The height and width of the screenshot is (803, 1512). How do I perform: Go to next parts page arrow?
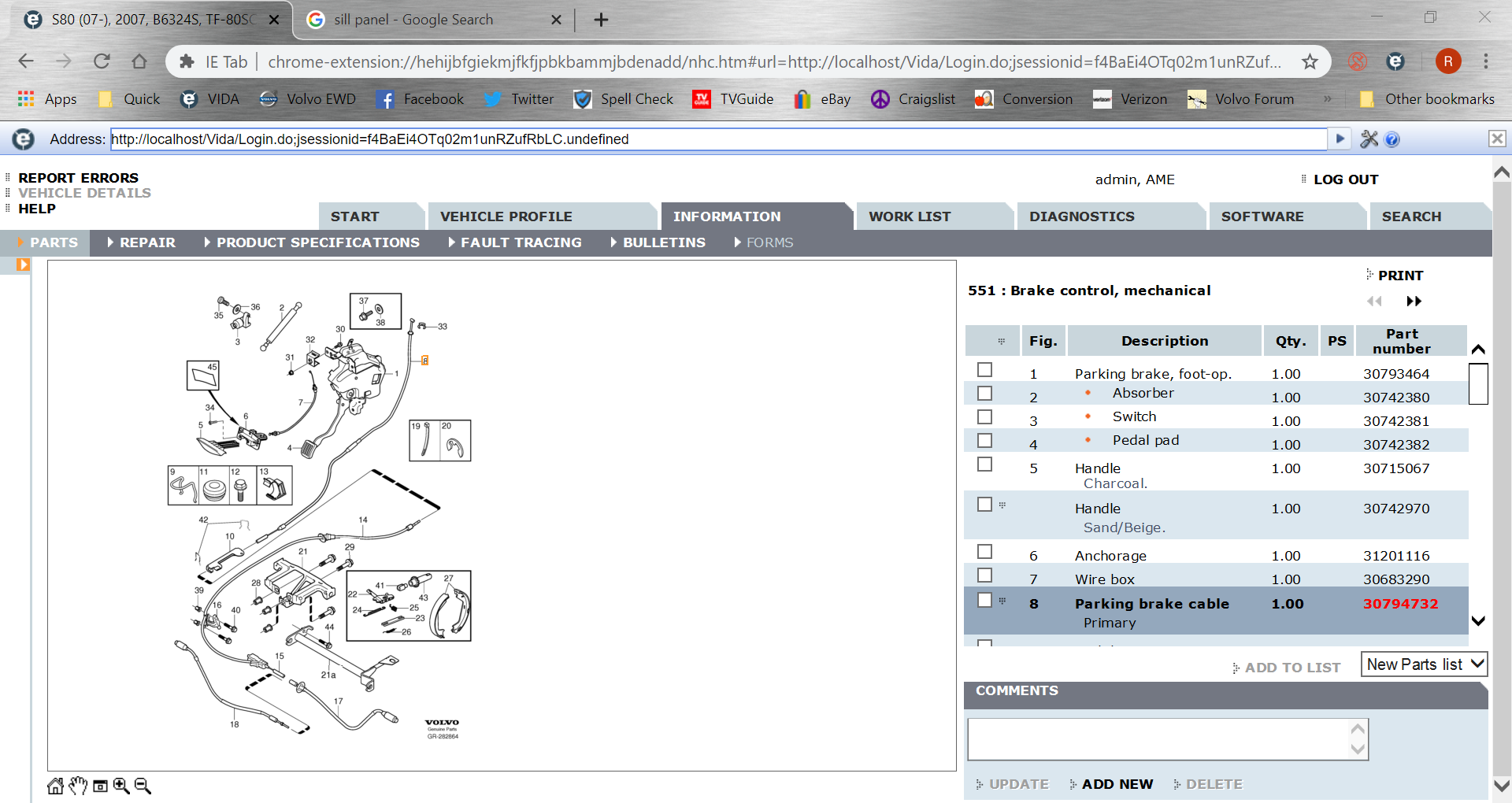click(1414, 302)
